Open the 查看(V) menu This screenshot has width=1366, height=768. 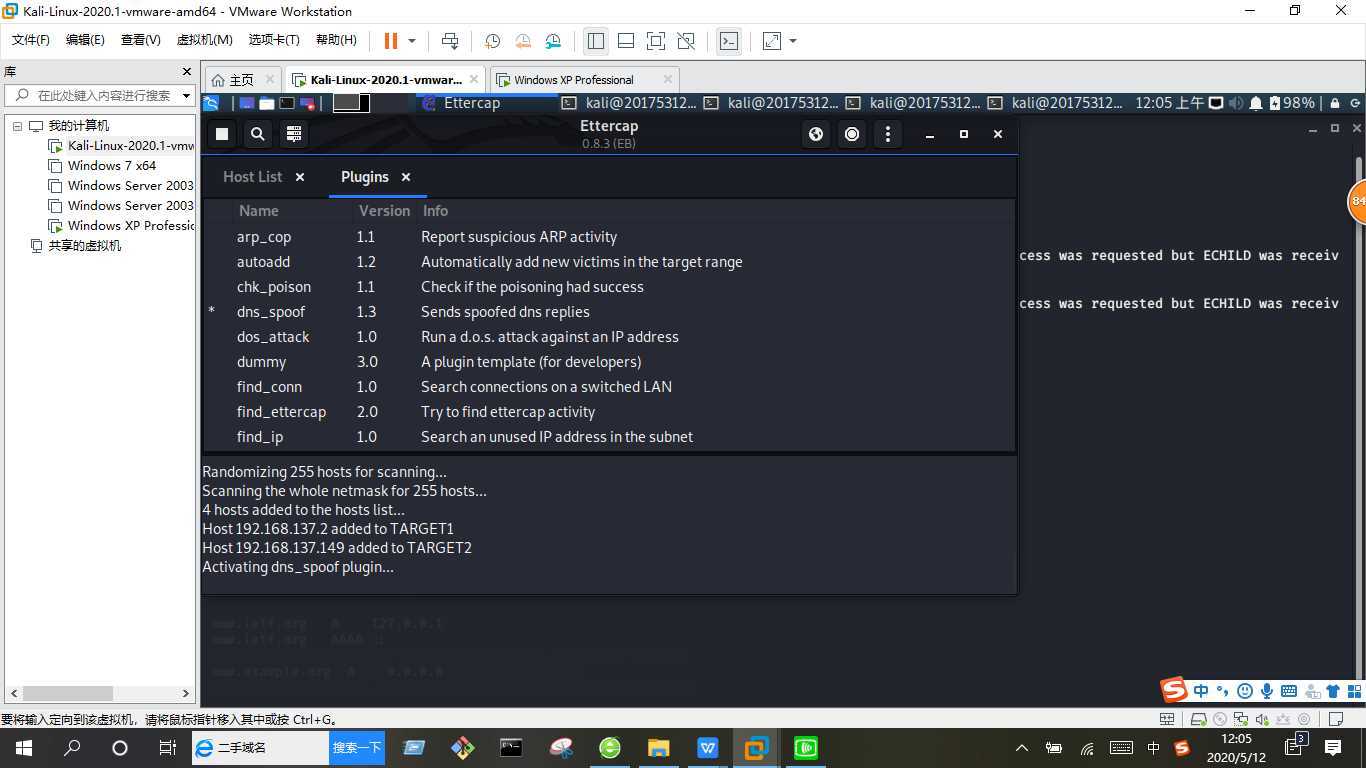click(140, 40)
